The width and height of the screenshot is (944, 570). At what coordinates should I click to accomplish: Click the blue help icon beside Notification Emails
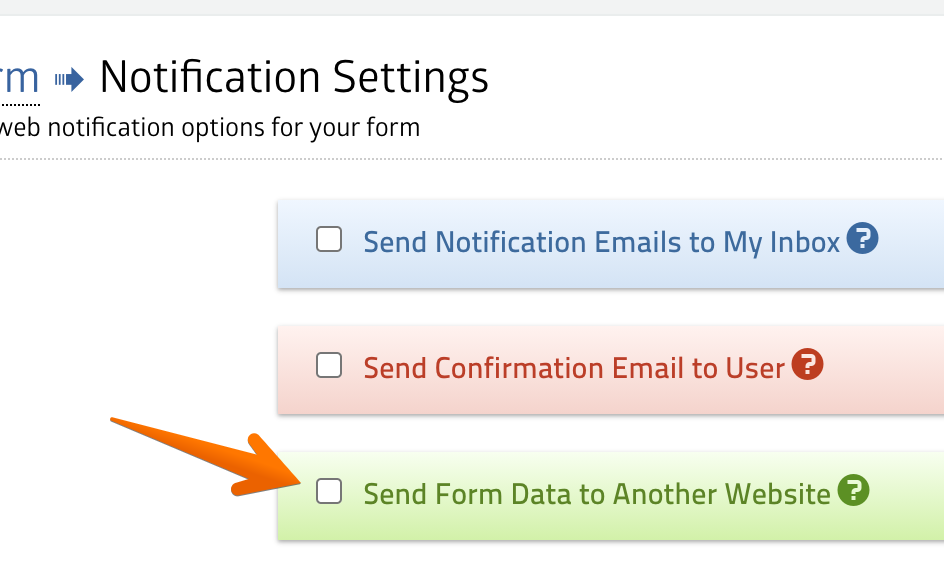coord(862,239)
